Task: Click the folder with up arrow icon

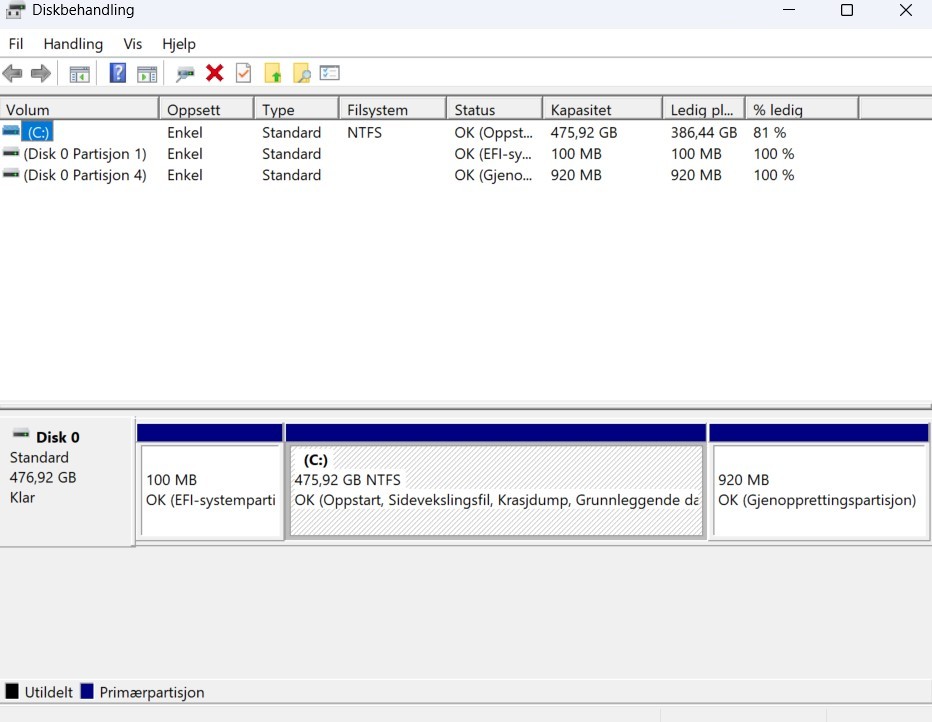Action: tap(271, 73)
